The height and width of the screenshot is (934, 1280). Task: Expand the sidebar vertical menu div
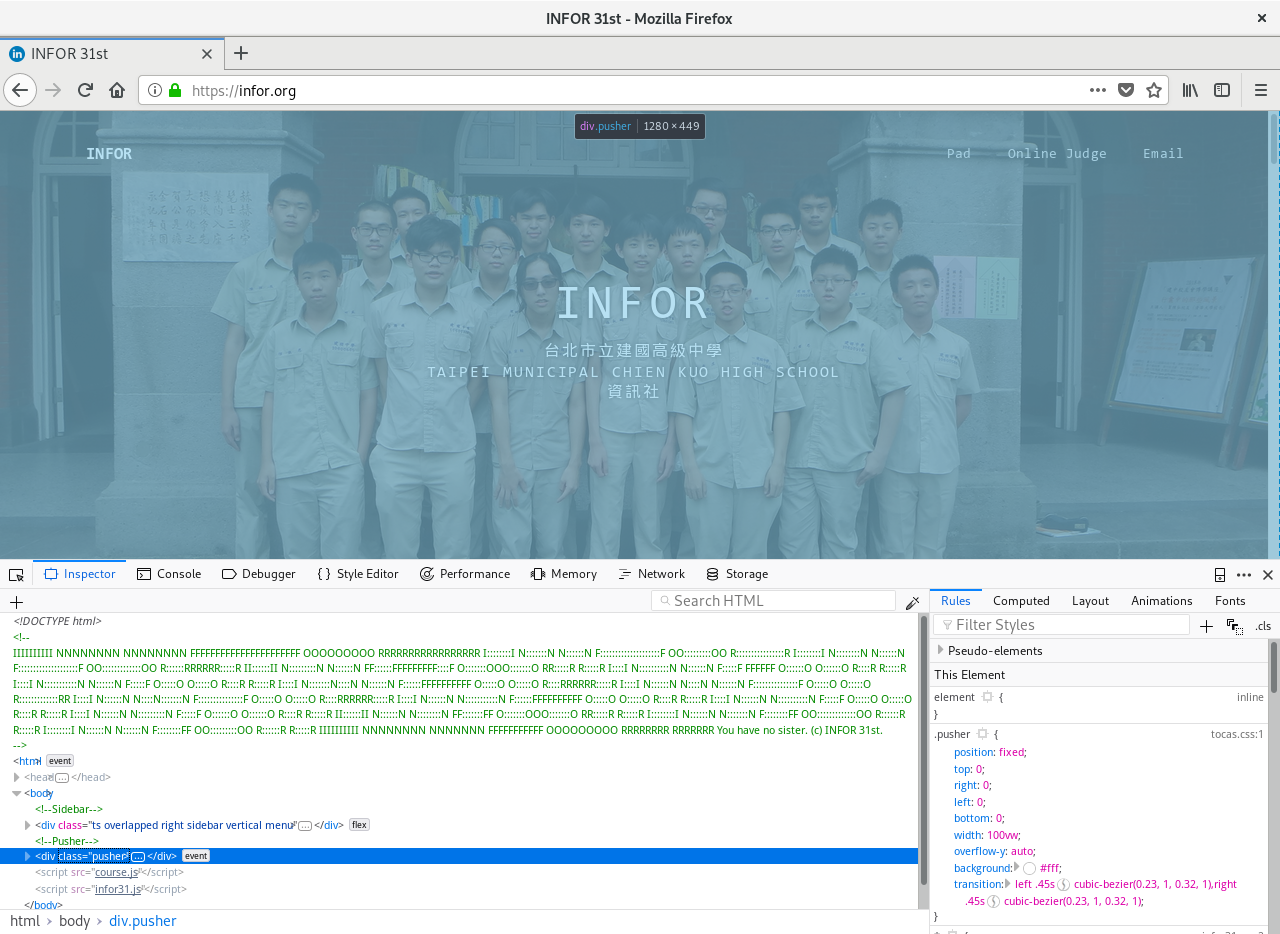pos(28,825)
